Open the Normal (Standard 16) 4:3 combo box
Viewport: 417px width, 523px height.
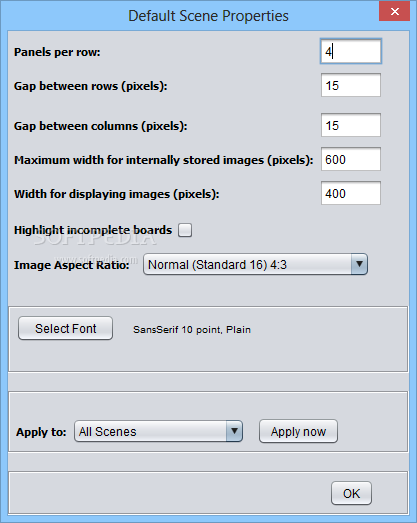point(255,264)
